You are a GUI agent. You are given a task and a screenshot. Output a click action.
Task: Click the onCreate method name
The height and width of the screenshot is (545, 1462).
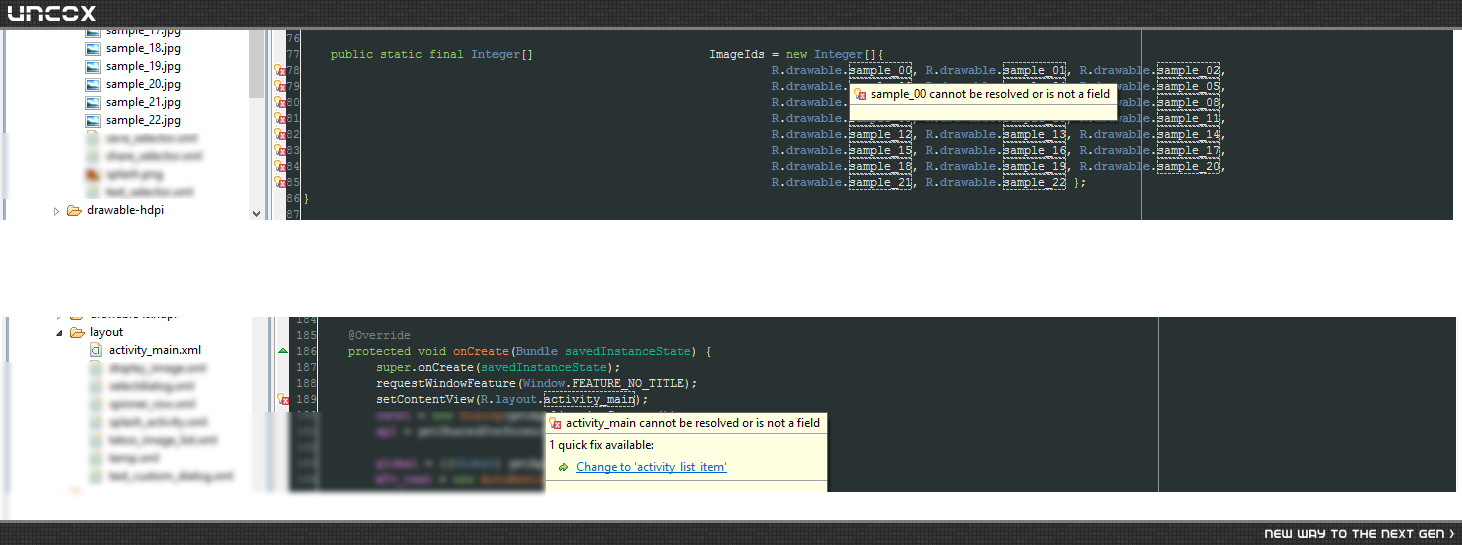[x=481, y=352]
